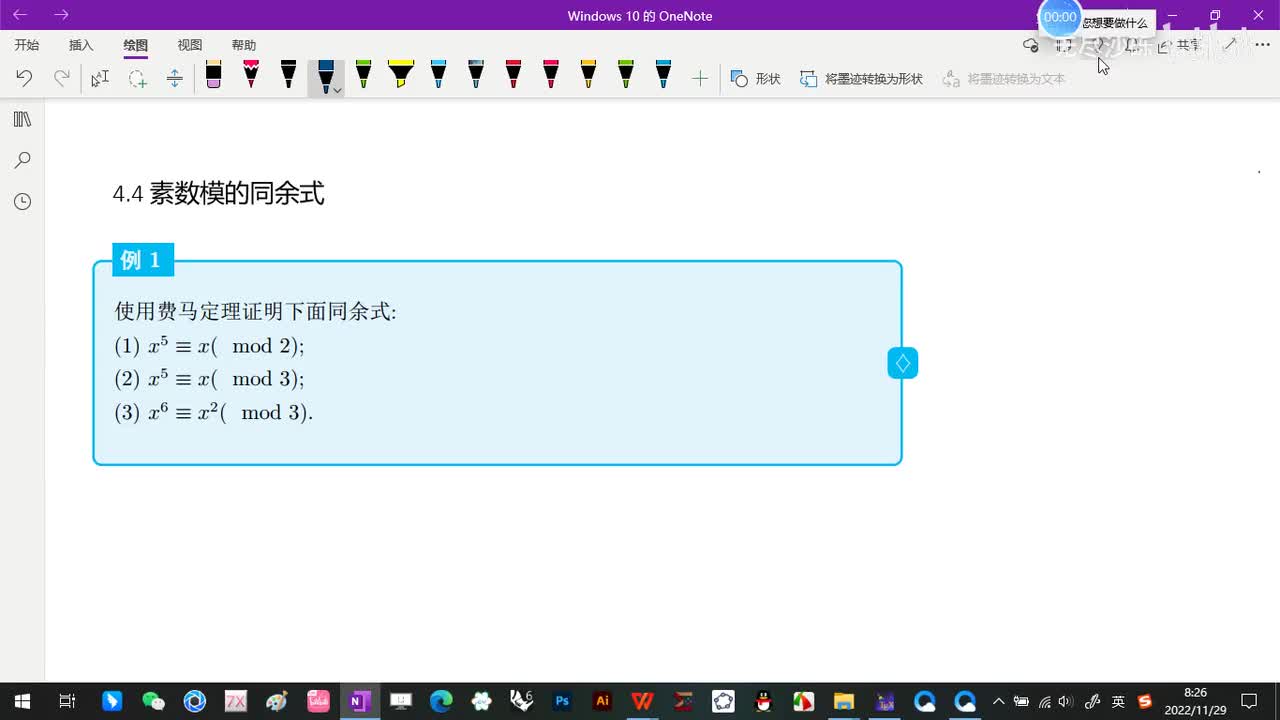
Task: Choose the Insert Space tool
Action: 174,78
